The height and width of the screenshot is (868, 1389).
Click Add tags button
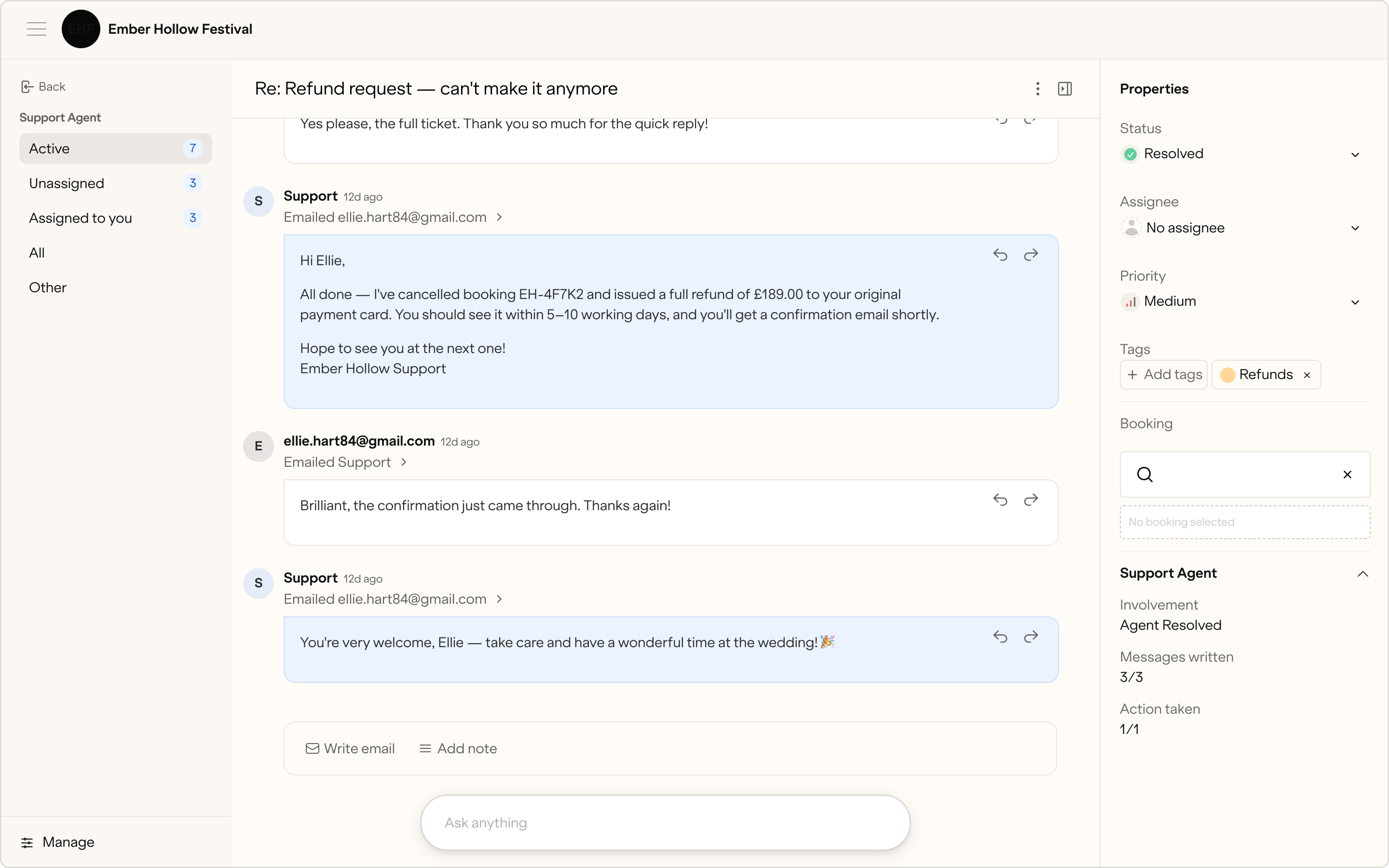1163,375
